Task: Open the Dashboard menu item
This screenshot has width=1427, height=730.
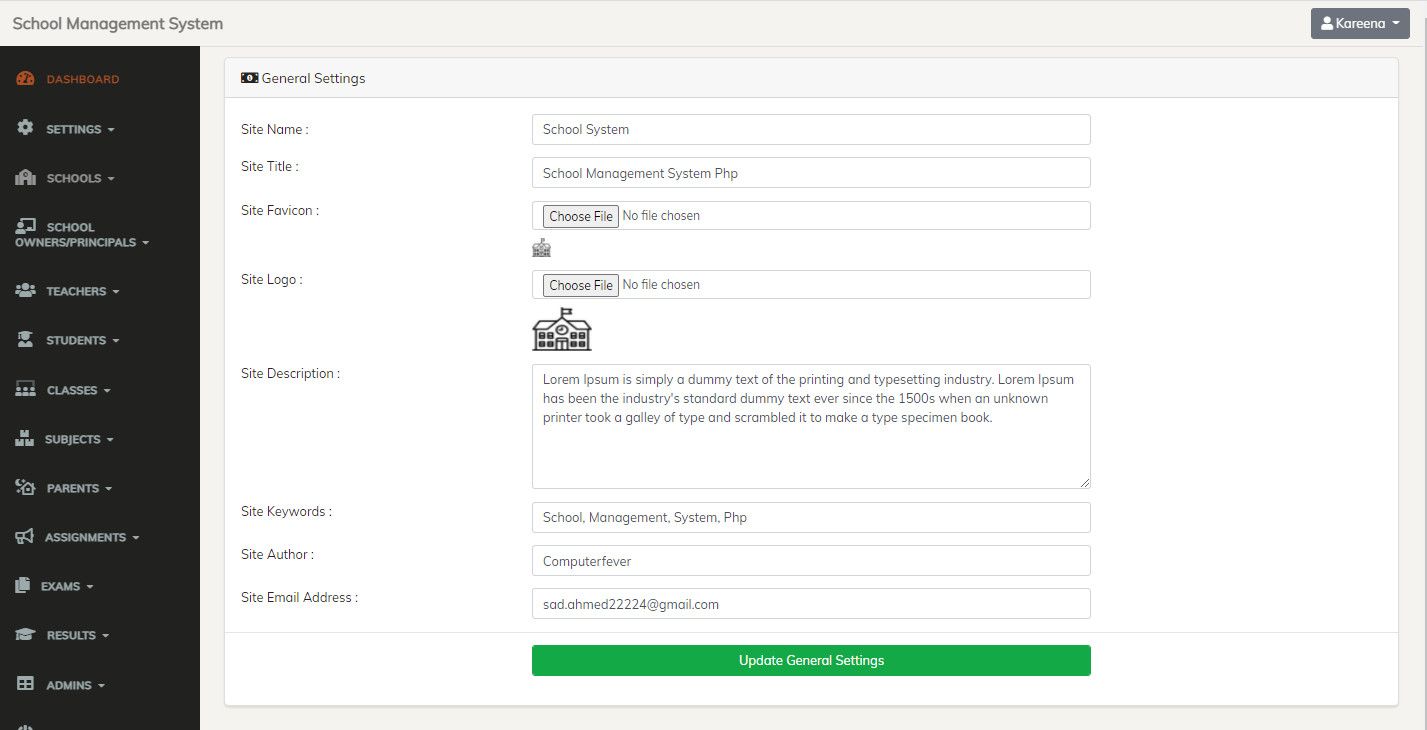Action: [x=83, y=79]
